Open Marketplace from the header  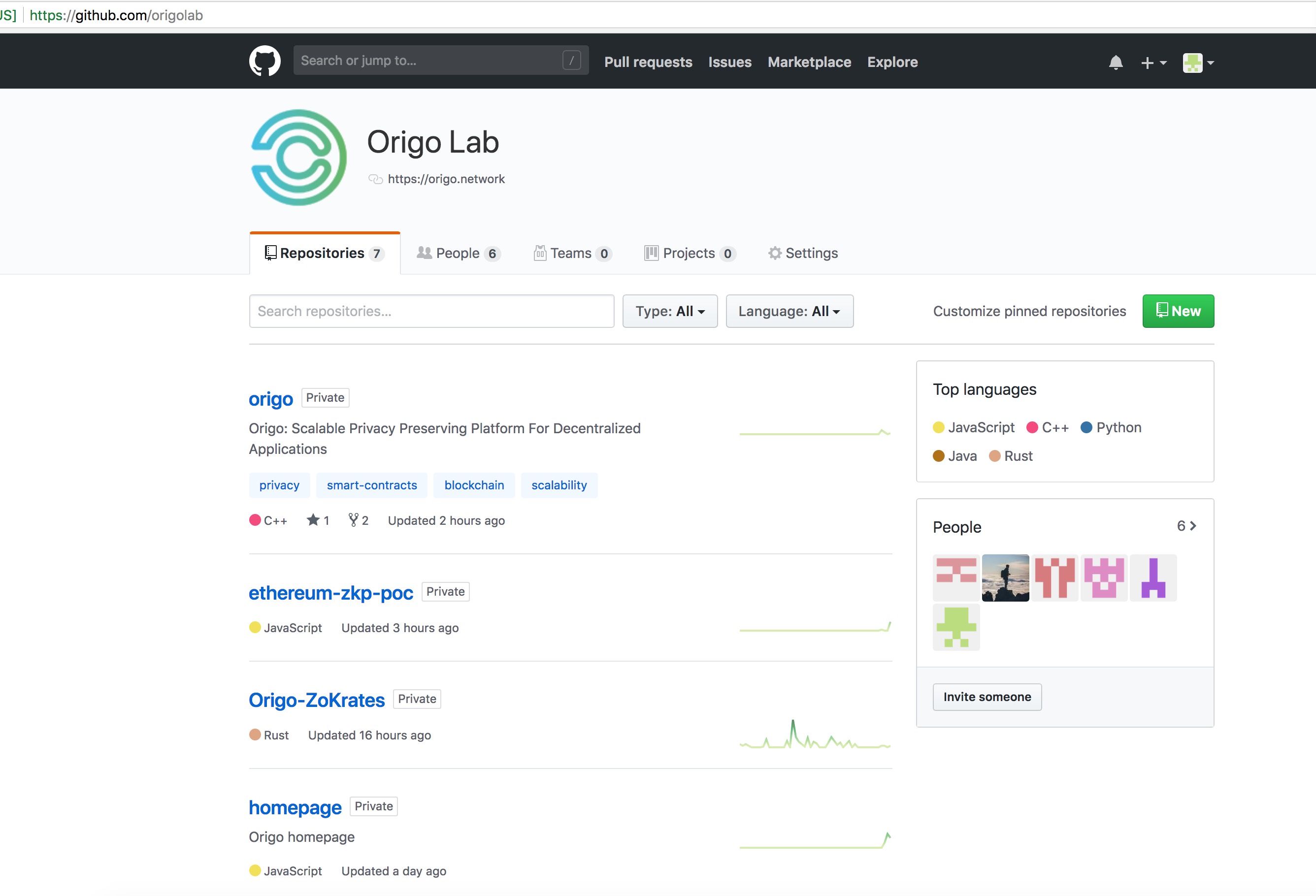point(809,62)
